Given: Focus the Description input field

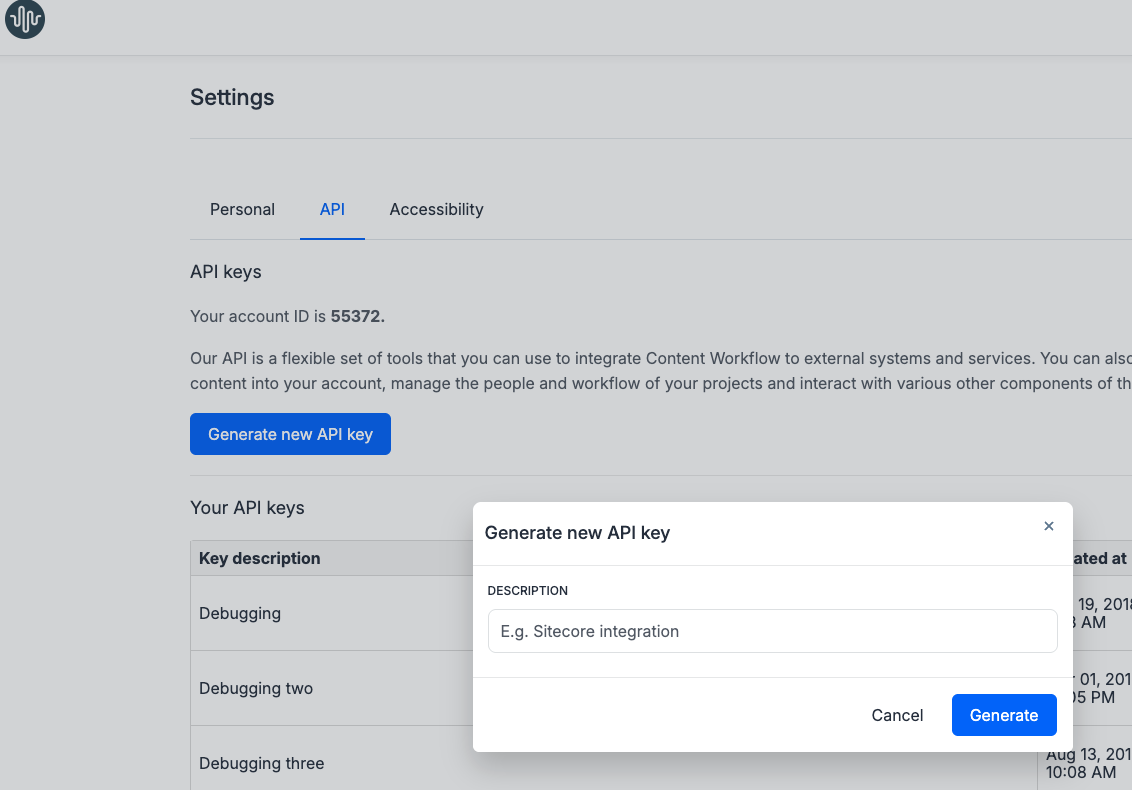Looking at the screenshot, I should click(x=772, y=631).
